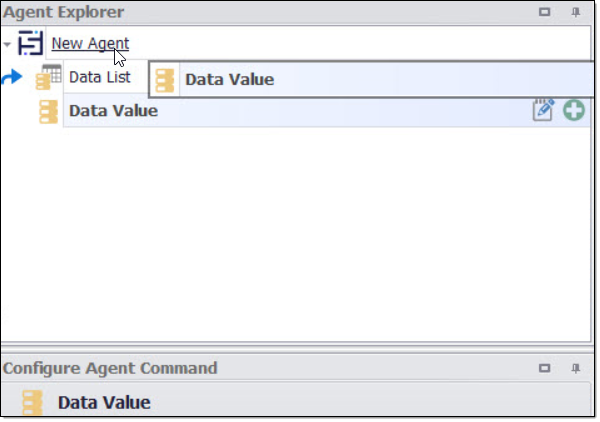Maximize the Agent Explorer panel
Image resolution: width=600 pixels, height=422 pixels.
[545, 13]
